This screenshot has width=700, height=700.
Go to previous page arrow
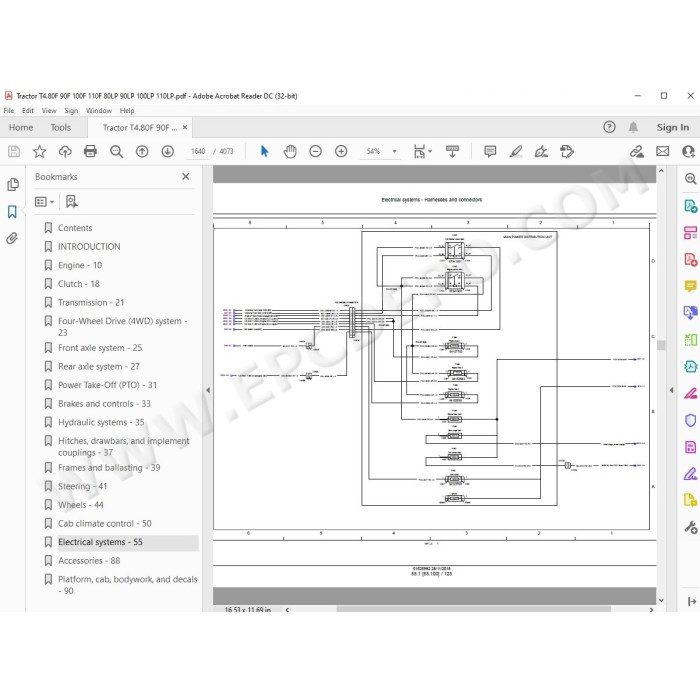[x=142, y=152]
